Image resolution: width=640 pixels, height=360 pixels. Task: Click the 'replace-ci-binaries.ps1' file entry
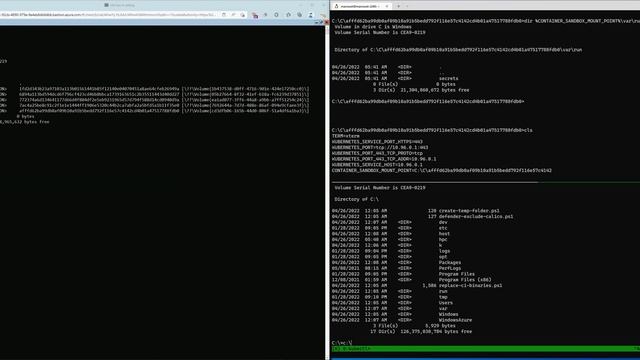(x=471, y=286)
